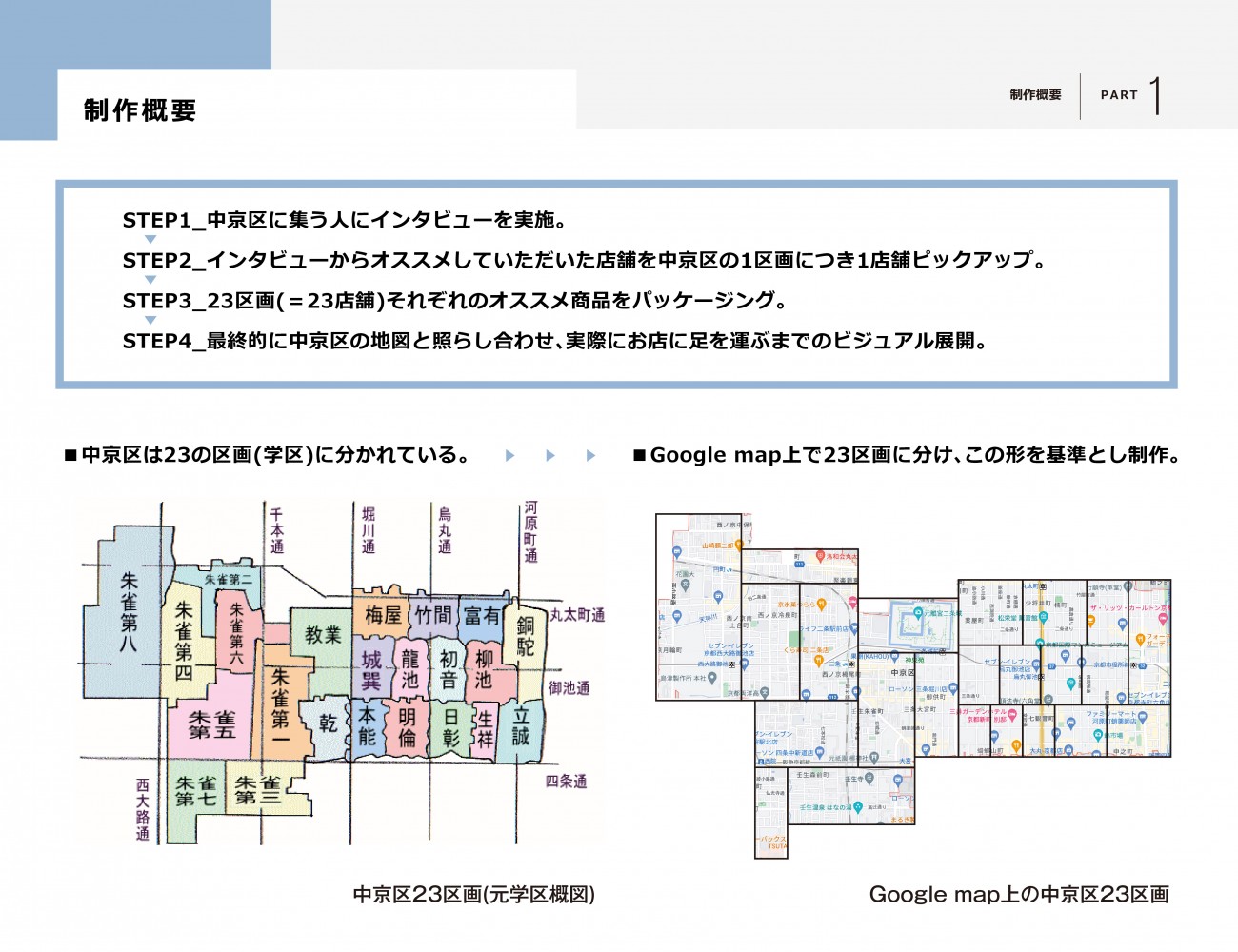Click the triangle below STEP2
This screenshot has width=1238, height=952.
pyautogui.click(x=150, y=280)
